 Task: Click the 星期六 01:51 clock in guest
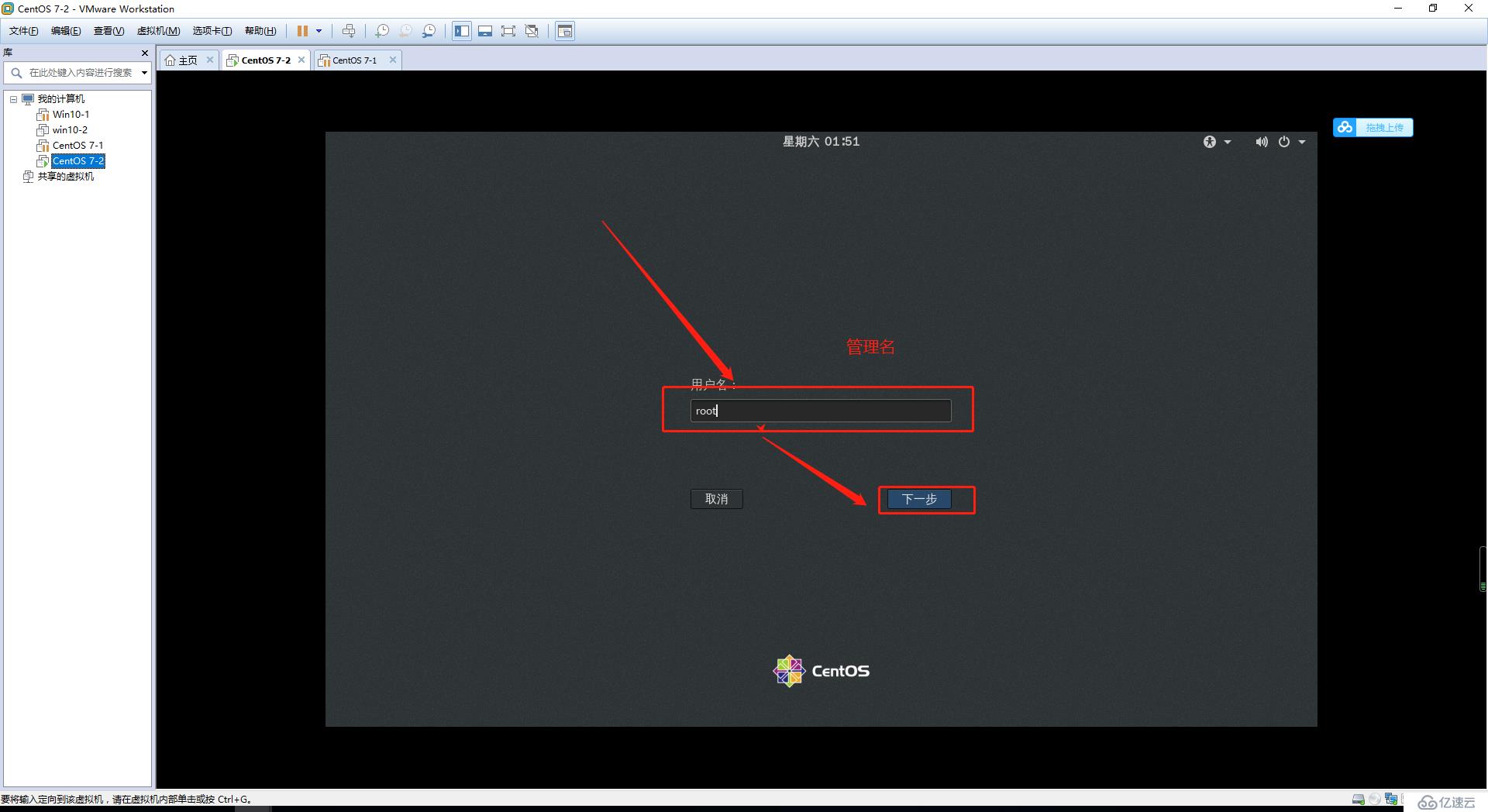tap(821, 141)
